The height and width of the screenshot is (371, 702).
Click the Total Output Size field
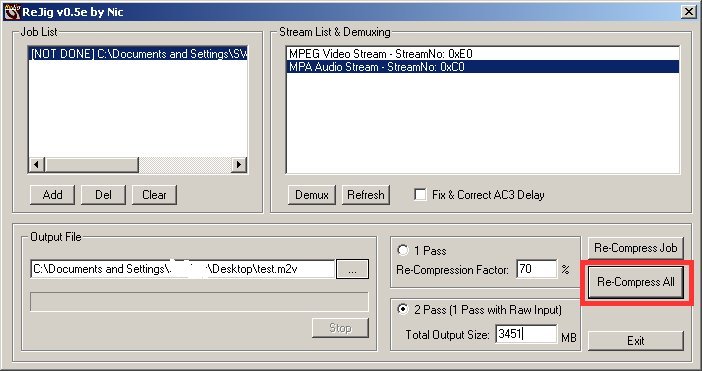point(526,334)
